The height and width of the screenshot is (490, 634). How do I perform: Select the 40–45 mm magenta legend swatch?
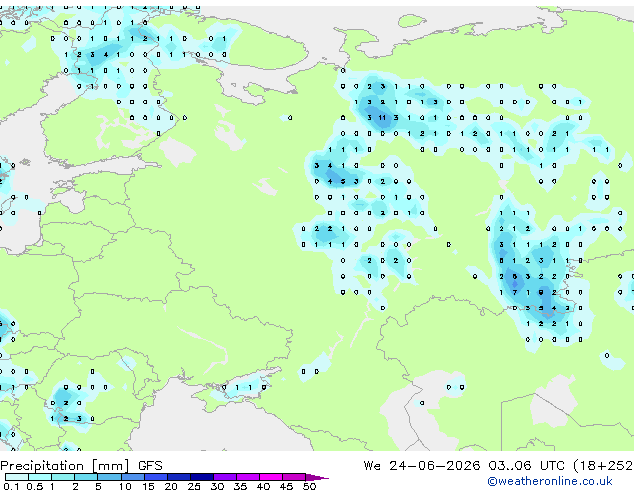click(x=271, y=477)
